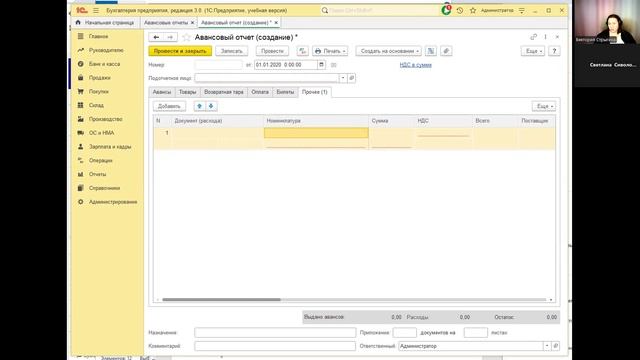The height and width of the screenshot is (360, 640).
Task: Open Справочники in the sidebar
Action: tap(104, 188)
